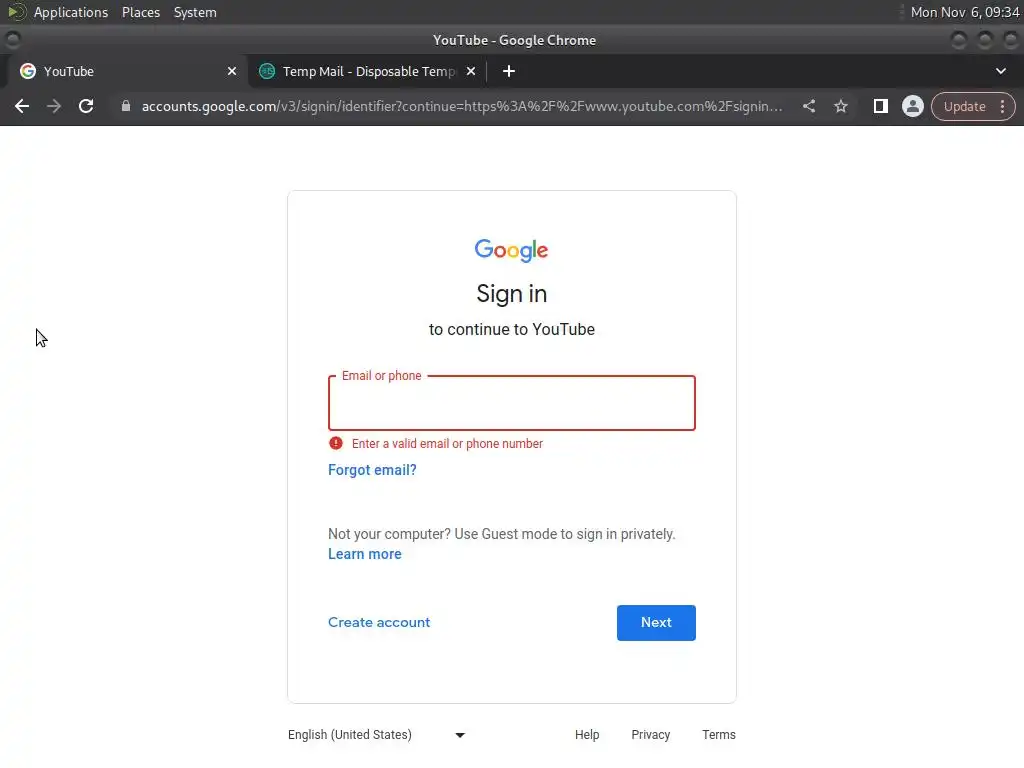This screenshot has height=768, width=1024.
Task: Click the Applications menu launcher icon
Action: [x=16, y=12]
